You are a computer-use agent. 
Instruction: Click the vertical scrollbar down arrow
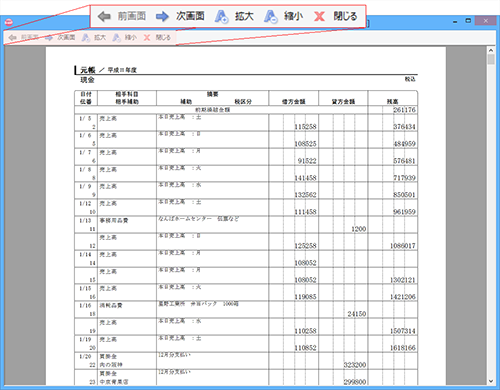pyautogui.click(x=491, y=381)
